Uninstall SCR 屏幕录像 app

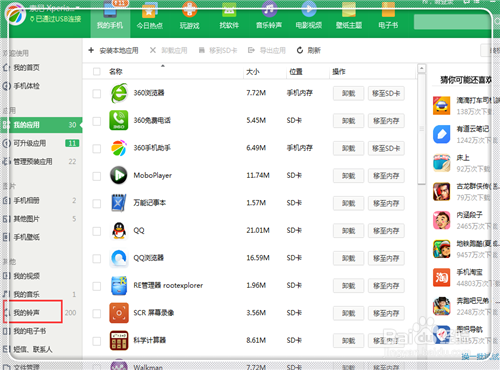(x=348, y=313)
